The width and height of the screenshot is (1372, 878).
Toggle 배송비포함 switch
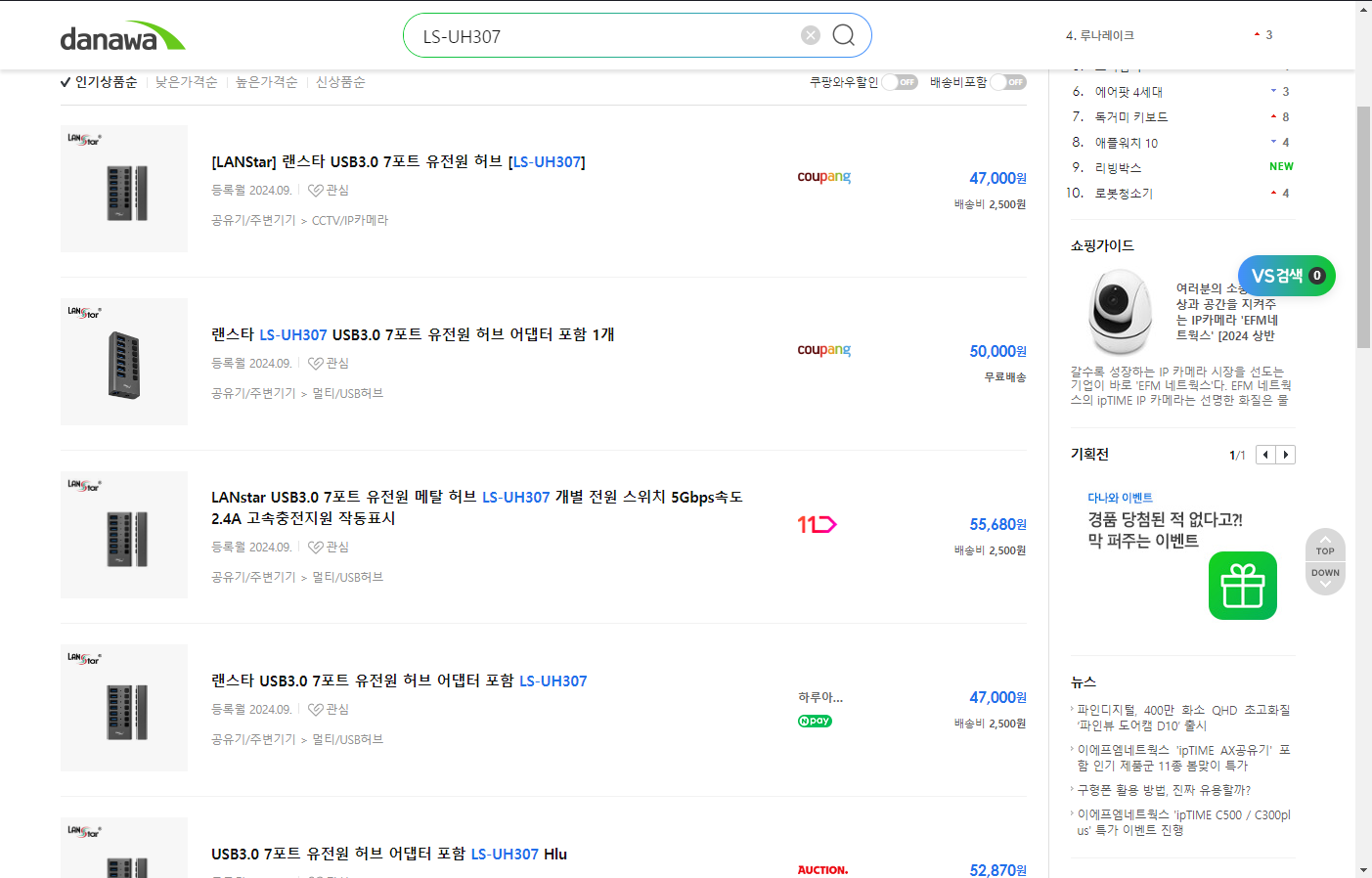[x=1008, y=82]
